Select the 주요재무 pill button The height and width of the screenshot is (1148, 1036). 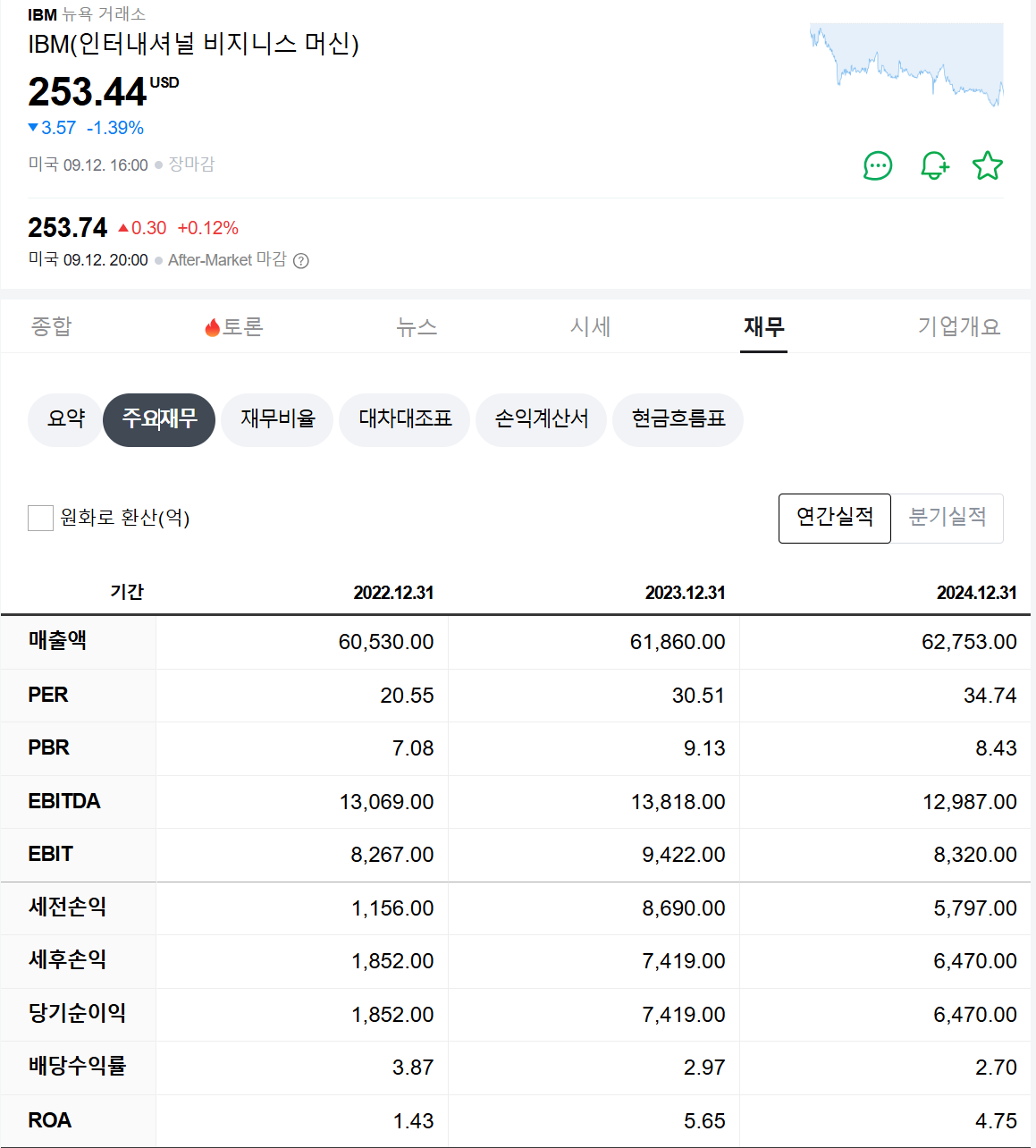pos(159,419)
